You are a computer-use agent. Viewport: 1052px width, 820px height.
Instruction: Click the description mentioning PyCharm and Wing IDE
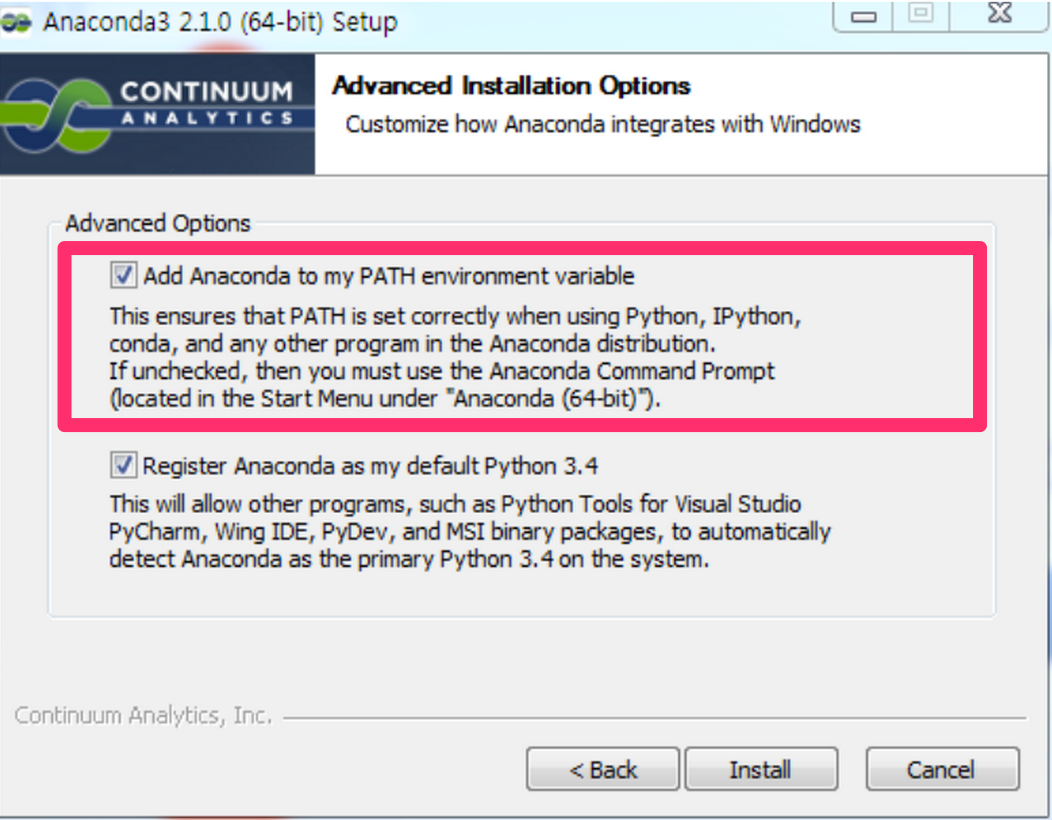468,531
